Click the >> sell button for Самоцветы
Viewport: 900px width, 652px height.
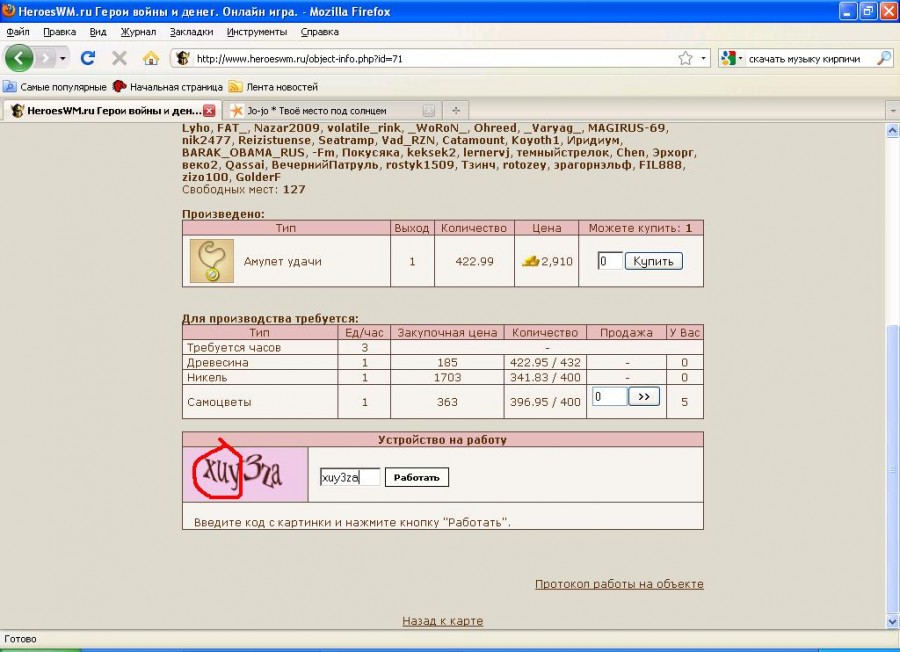tap(644, 396)
